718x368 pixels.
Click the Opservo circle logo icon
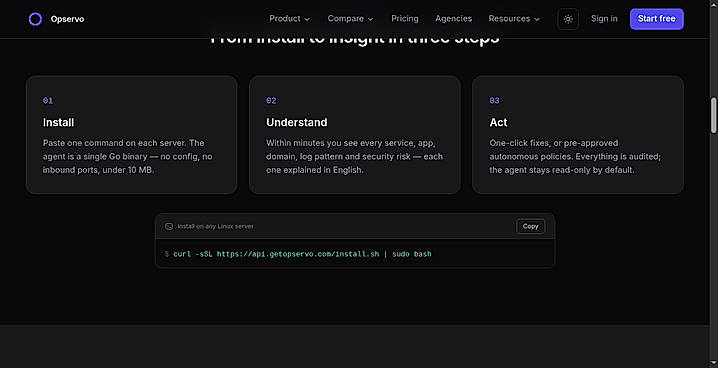tap(35, 19)
